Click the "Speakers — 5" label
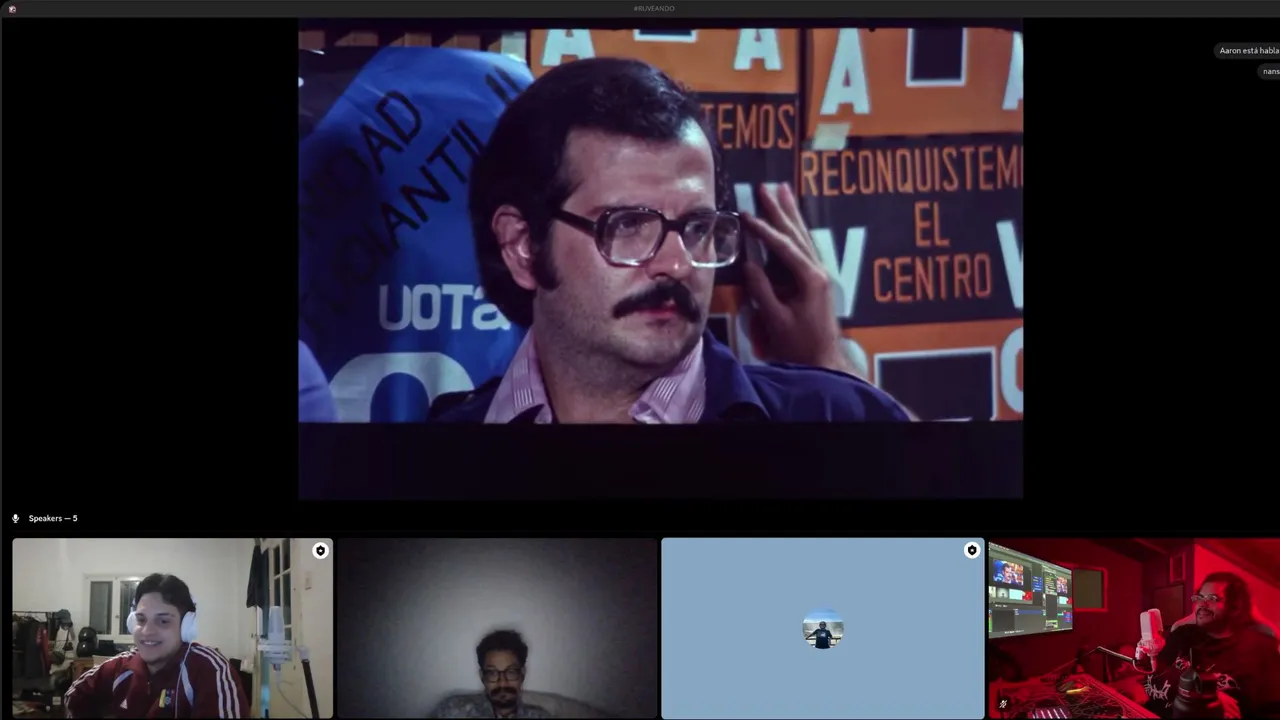Image resolution: width=1280 pixels, height=720 pixels. point(53,518)
